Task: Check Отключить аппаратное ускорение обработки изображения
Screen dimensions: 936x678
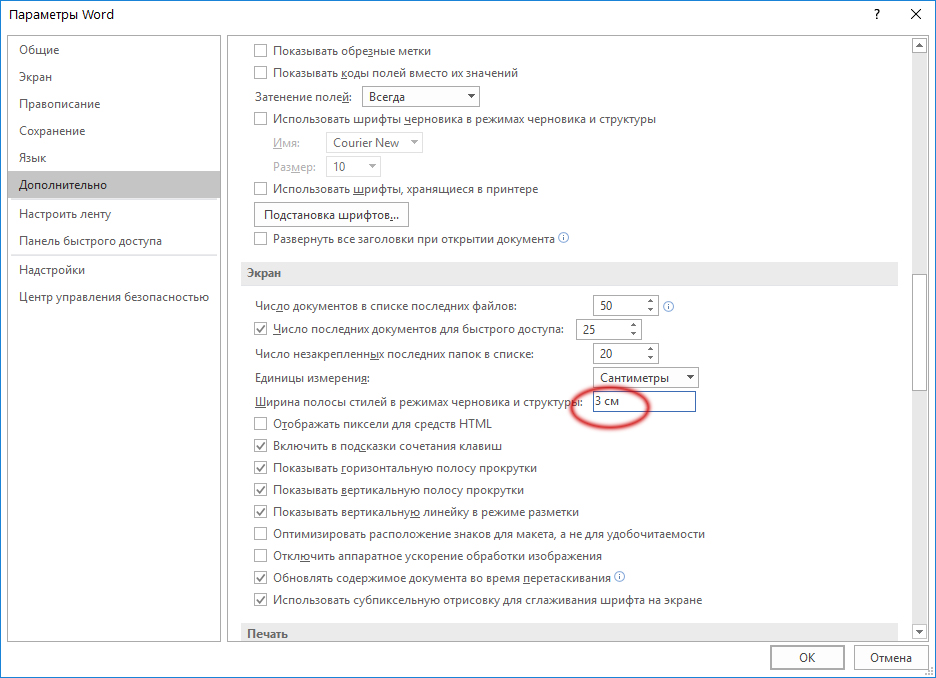Action: point(260,556)
